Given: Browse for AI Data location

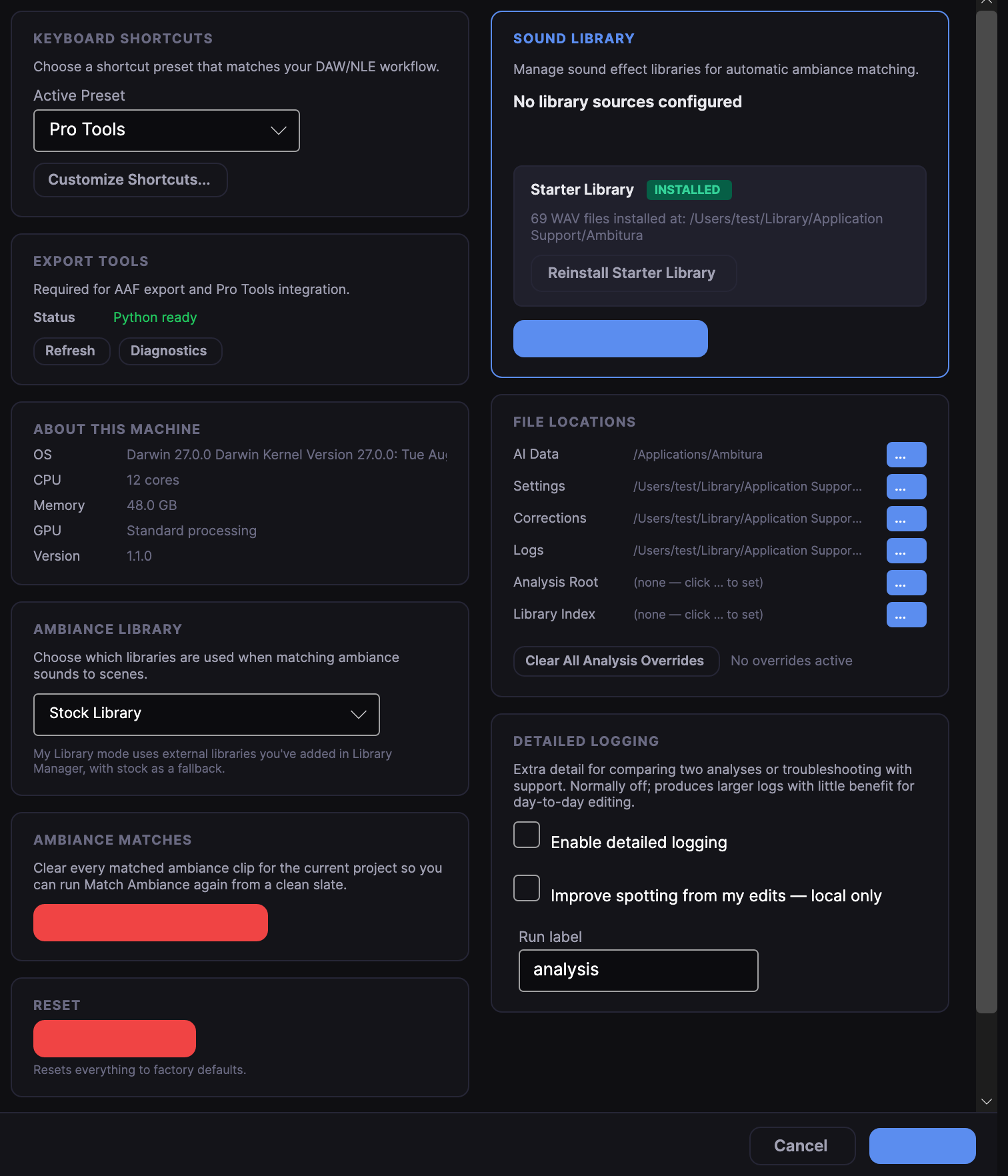Looking at the screenshot, I should (x=907, y=455).
